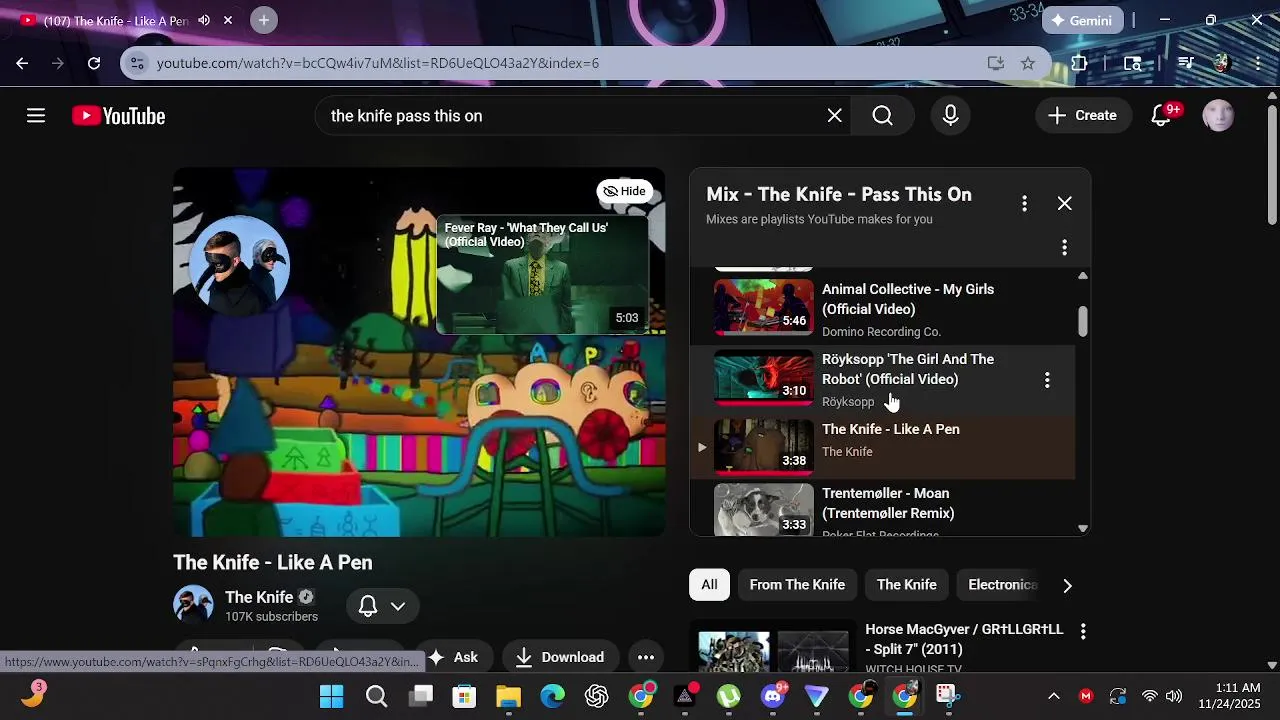
Task: Open Discord from taskbar
Action: coord(773,696)
